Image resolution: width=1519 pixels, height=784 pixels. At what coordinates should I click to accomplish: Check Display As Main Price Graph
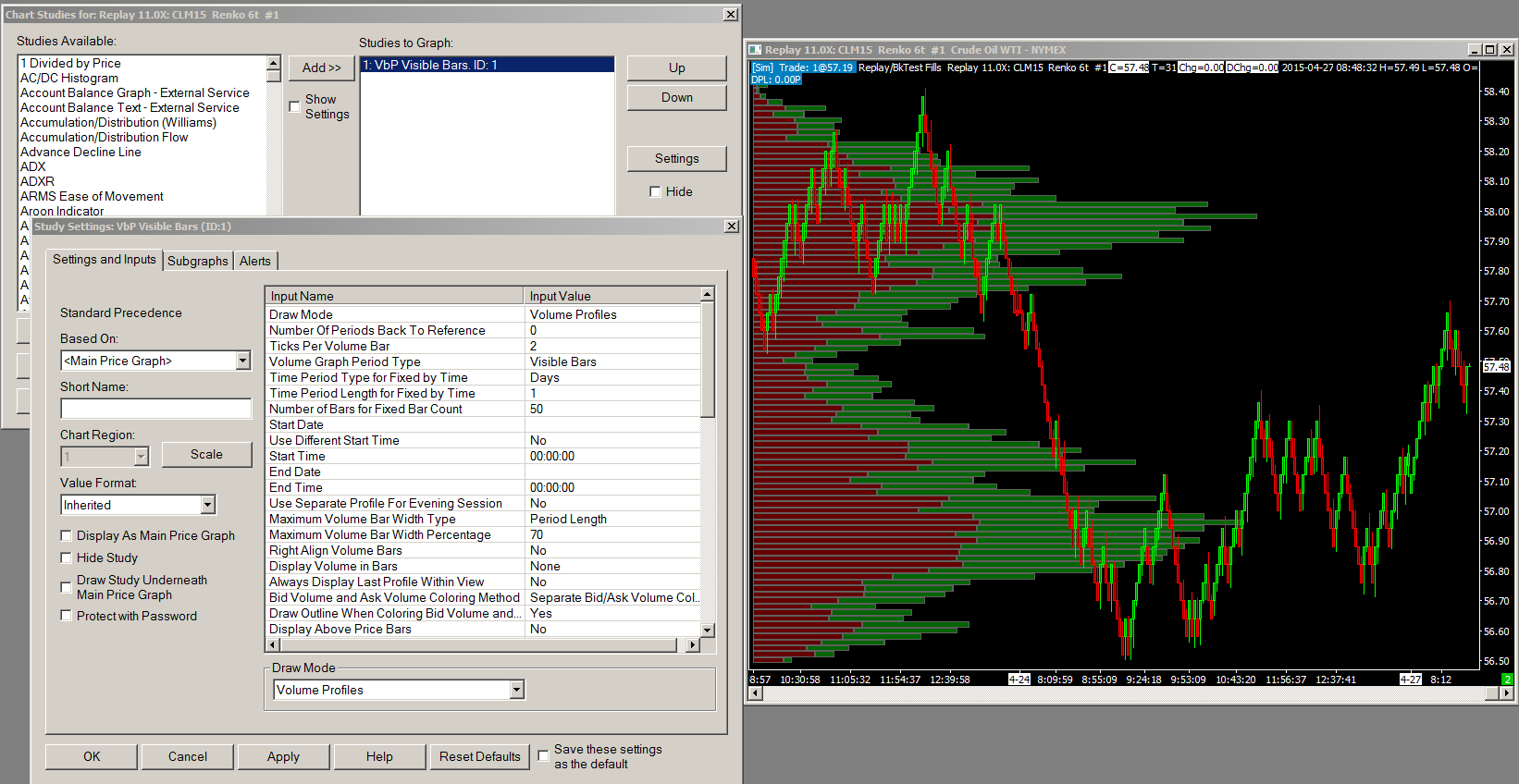click(x=67, y=535)
